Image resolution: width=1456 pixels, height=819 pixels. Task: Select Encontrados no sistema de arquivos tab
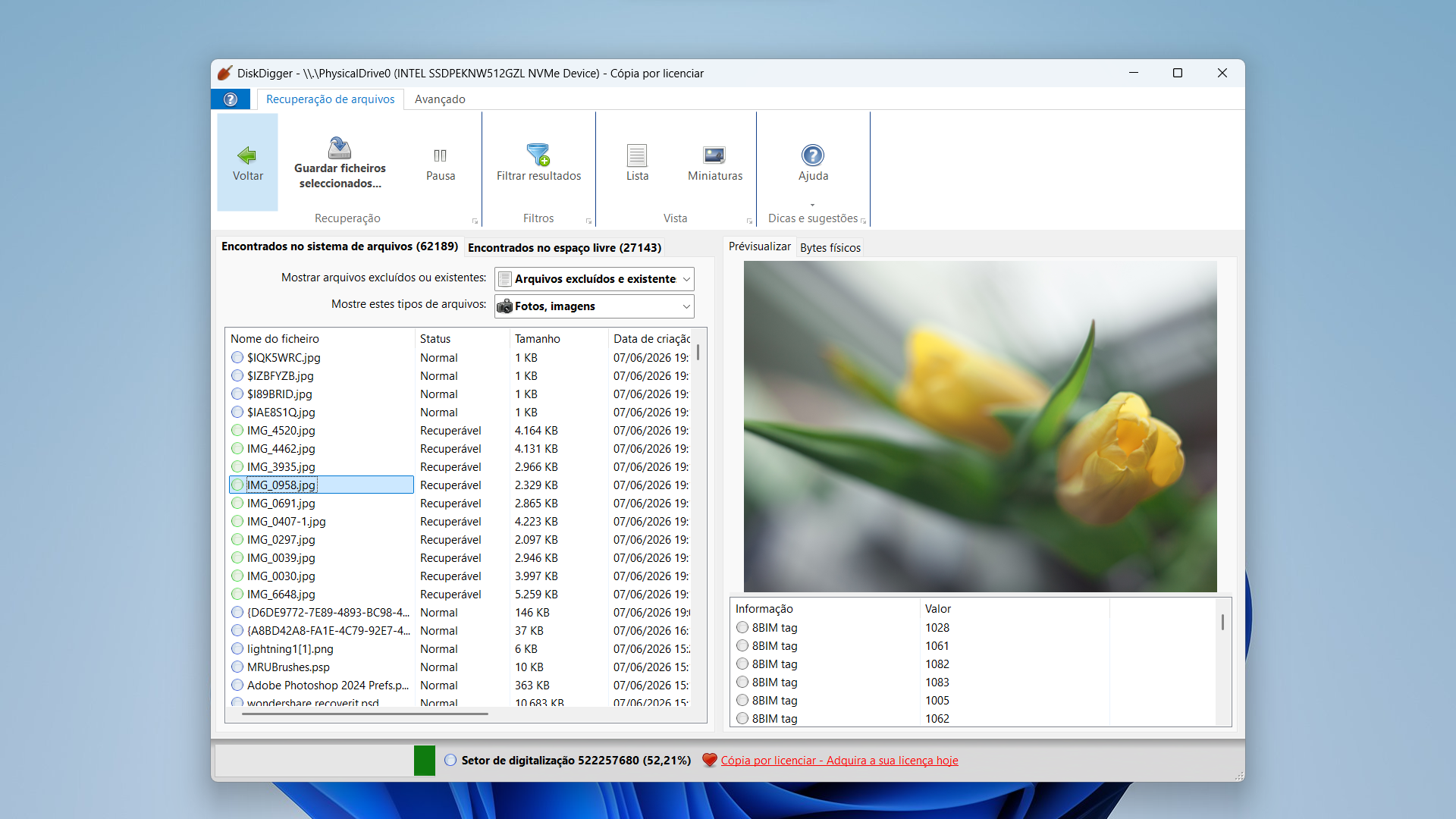point(340,246)
